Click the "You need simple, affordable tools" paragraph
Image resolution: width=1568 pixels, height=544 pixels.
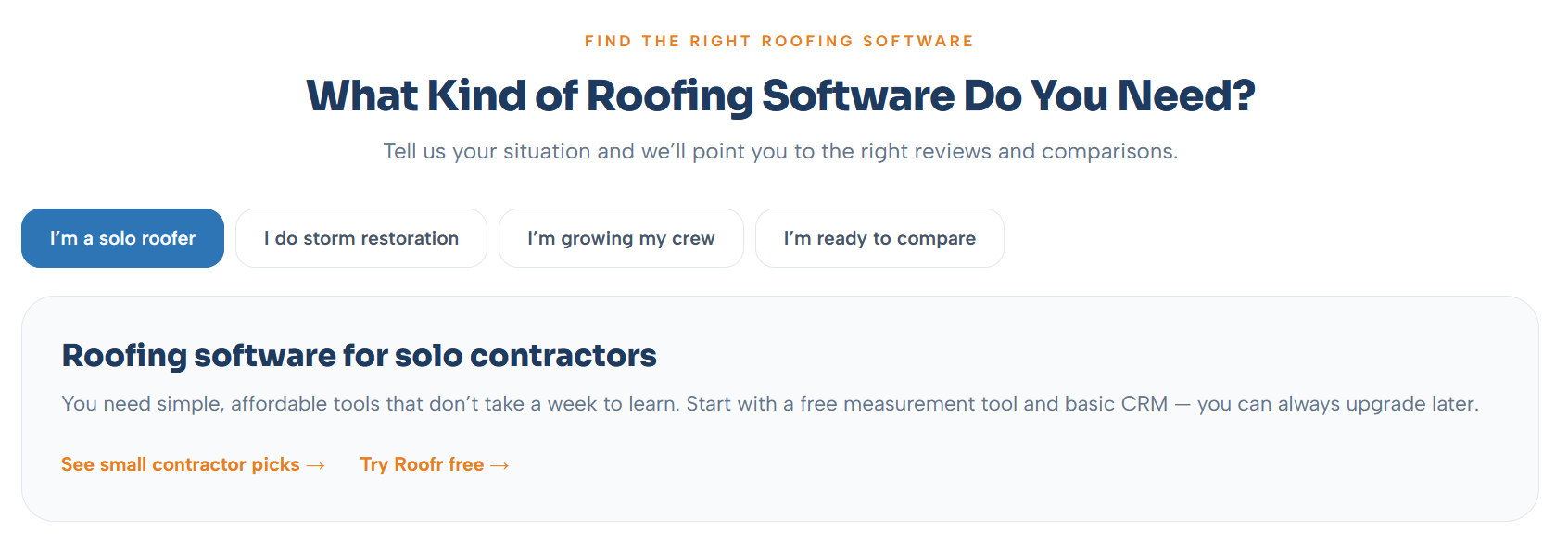tap(770, 404)
